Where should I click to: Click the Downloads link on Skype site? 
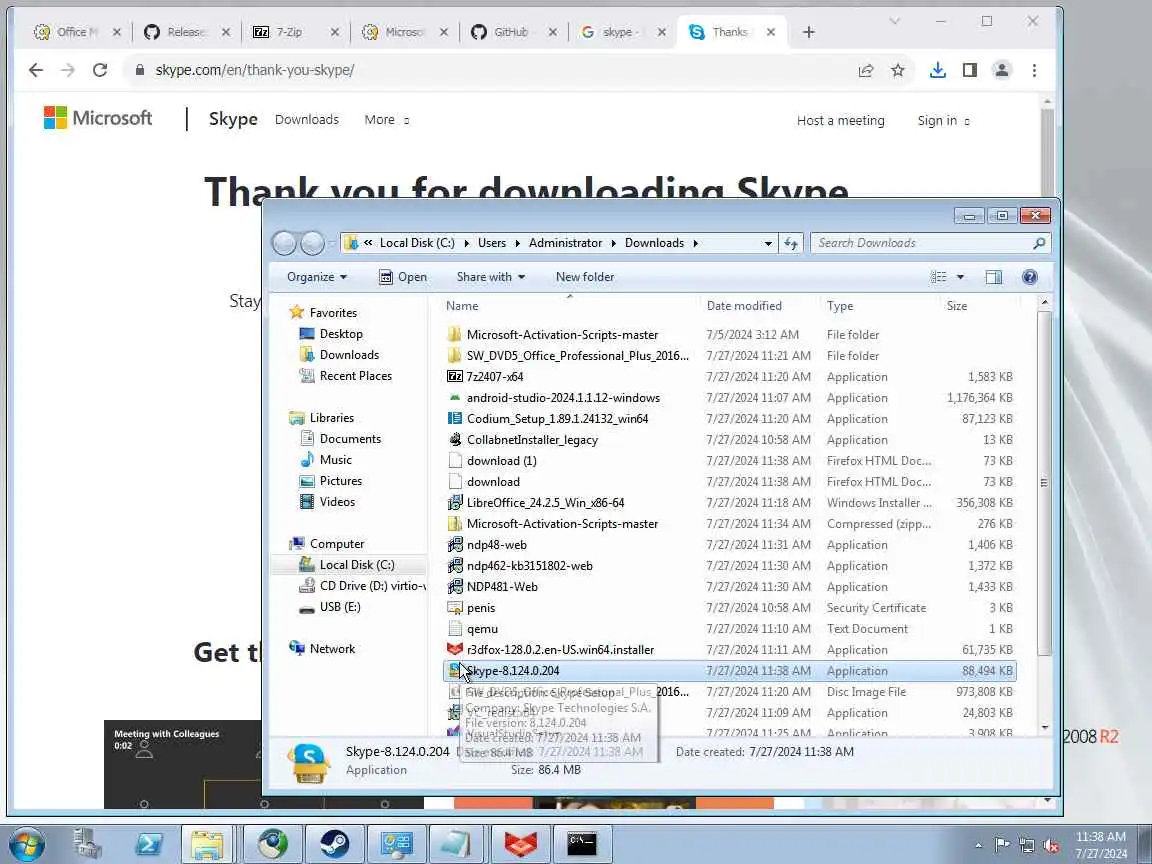[306, 120]
